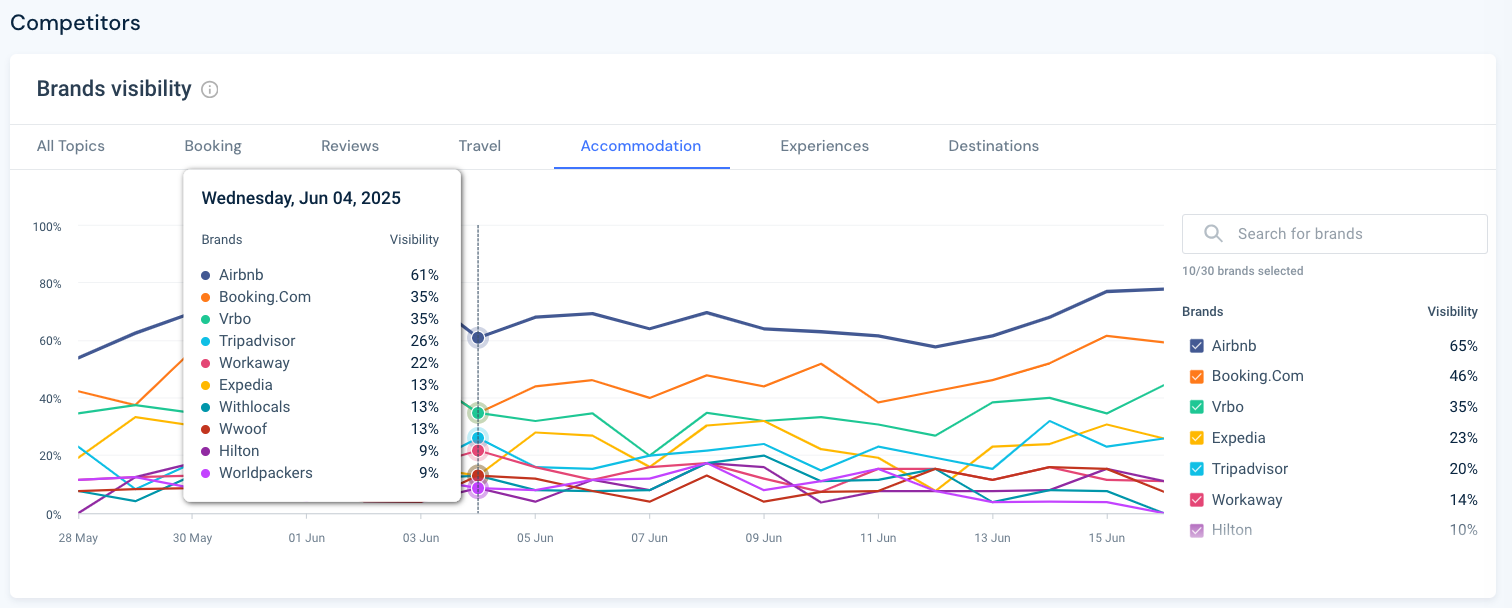Click the 11 Jun x-axis label
1512x608 pixels.
(x=878, y=538)
